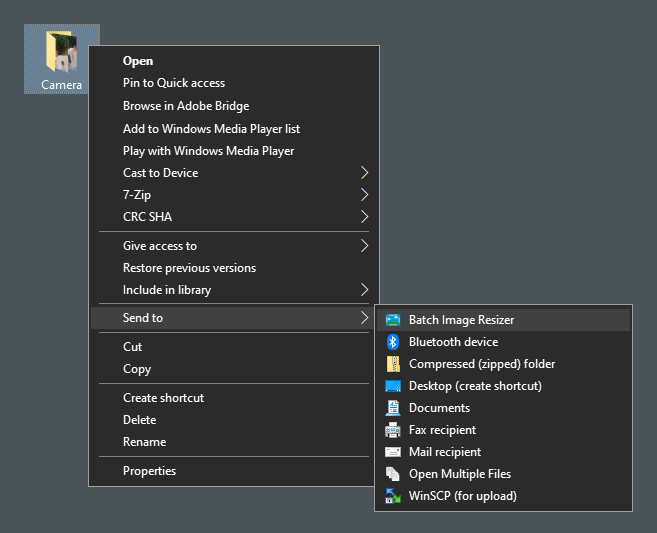The height and width of the screenshot is (533, 657).
Task: Open Properties from the context menu
Action: pyautogui.click(x=234, y=471)
